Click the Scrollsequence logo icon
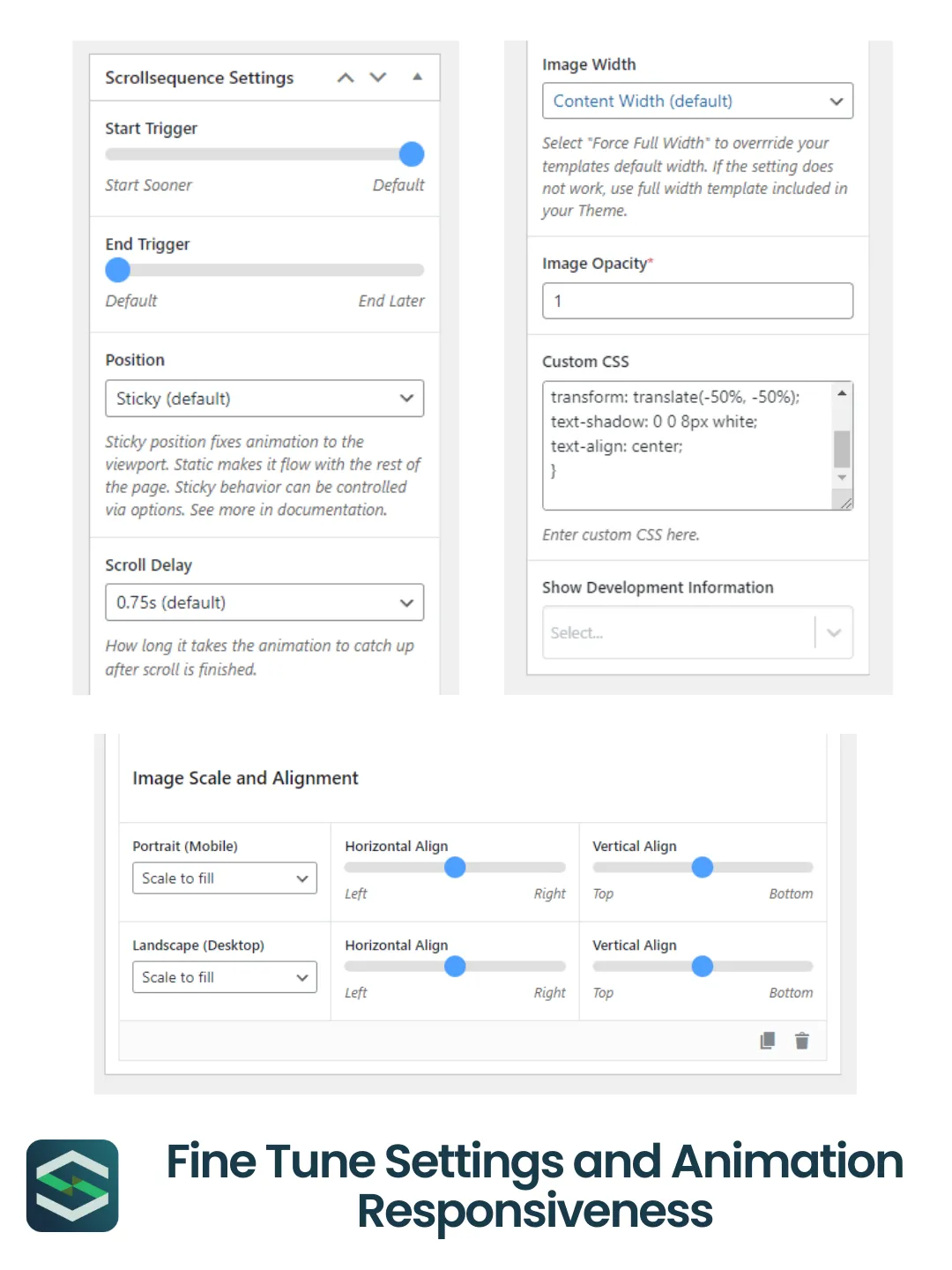 coord(72,1185)
